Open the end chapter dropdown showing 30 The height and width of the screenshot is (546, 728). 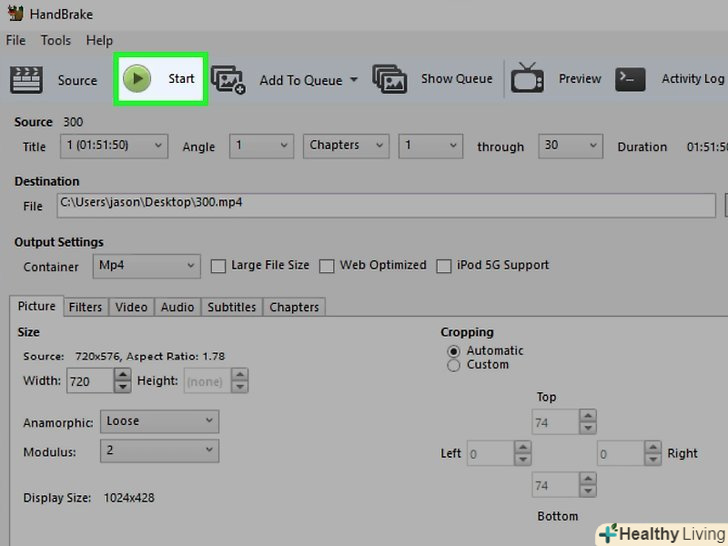click(x=571, y=146)
